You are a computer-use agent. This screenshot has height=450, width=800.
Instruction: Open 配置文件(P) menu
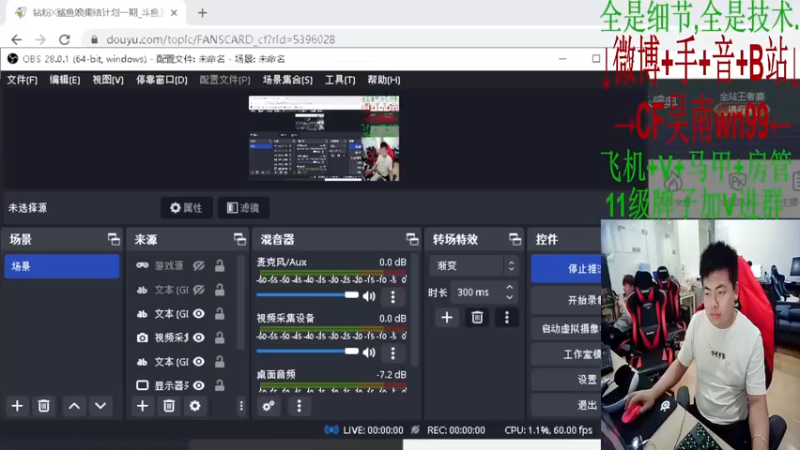(x=225, y=80)
